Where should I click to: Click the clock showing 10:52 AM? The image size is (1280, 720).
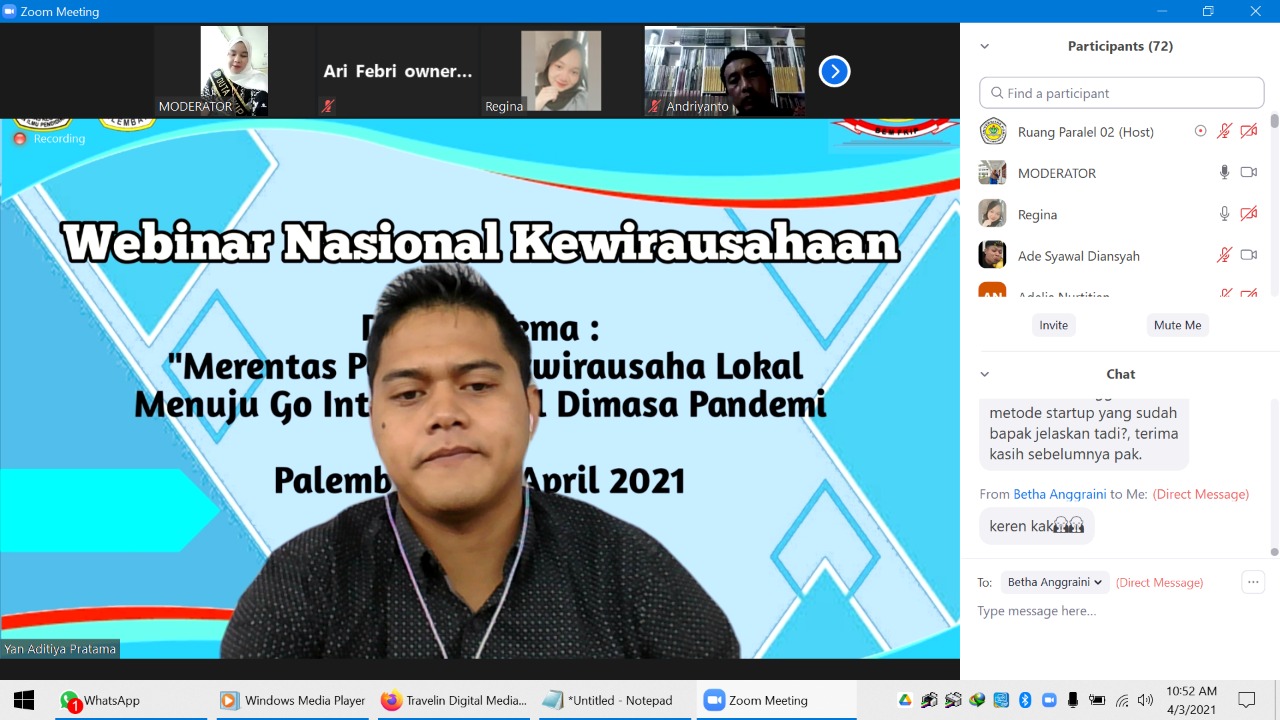(1191, 691)
